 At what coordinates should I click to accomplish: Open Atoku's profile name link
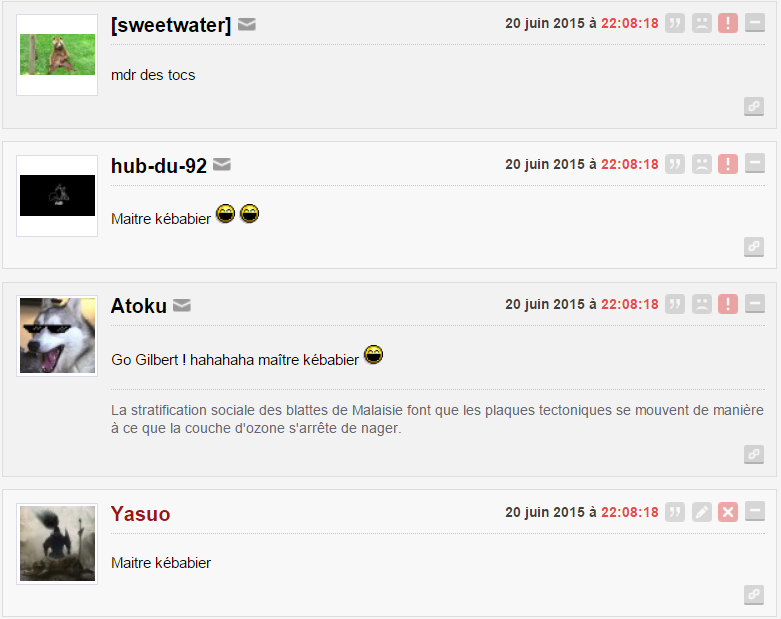(138, 306)
